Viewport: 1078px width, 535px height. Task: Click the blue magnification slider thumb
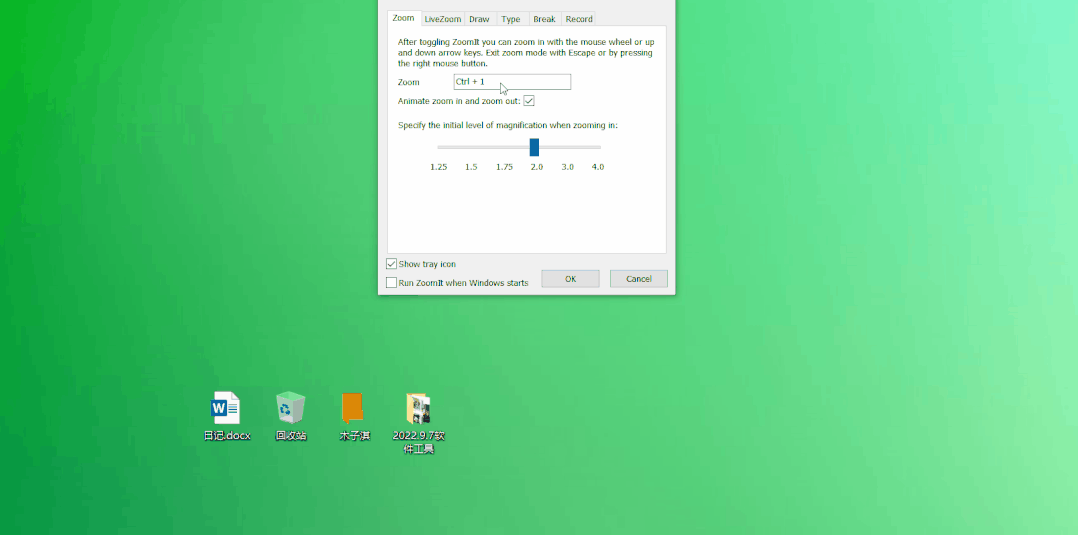tap(534, 147)
